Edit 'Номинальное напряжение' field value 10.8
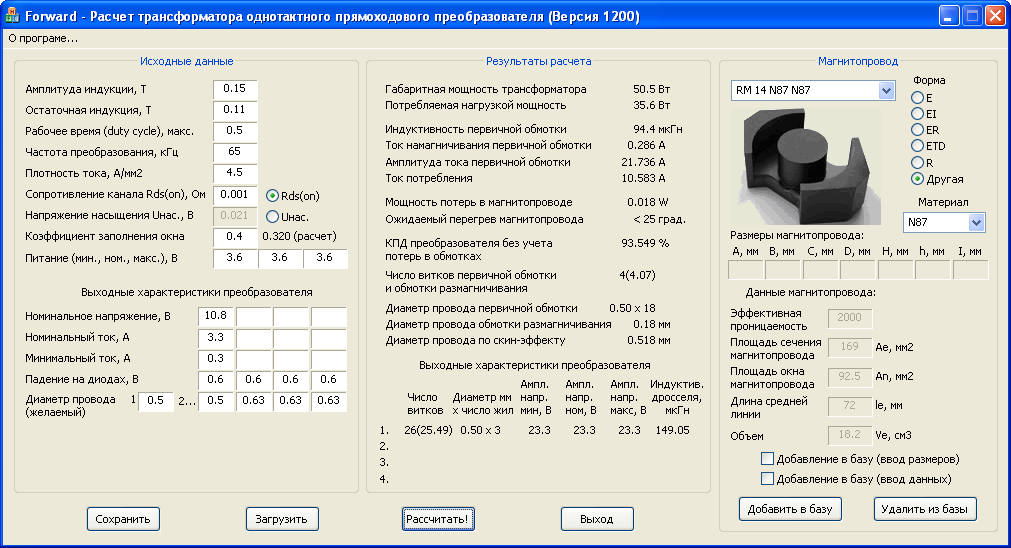Image resolution: width=1011 pixels, height=548 pixels. [216, 317]
